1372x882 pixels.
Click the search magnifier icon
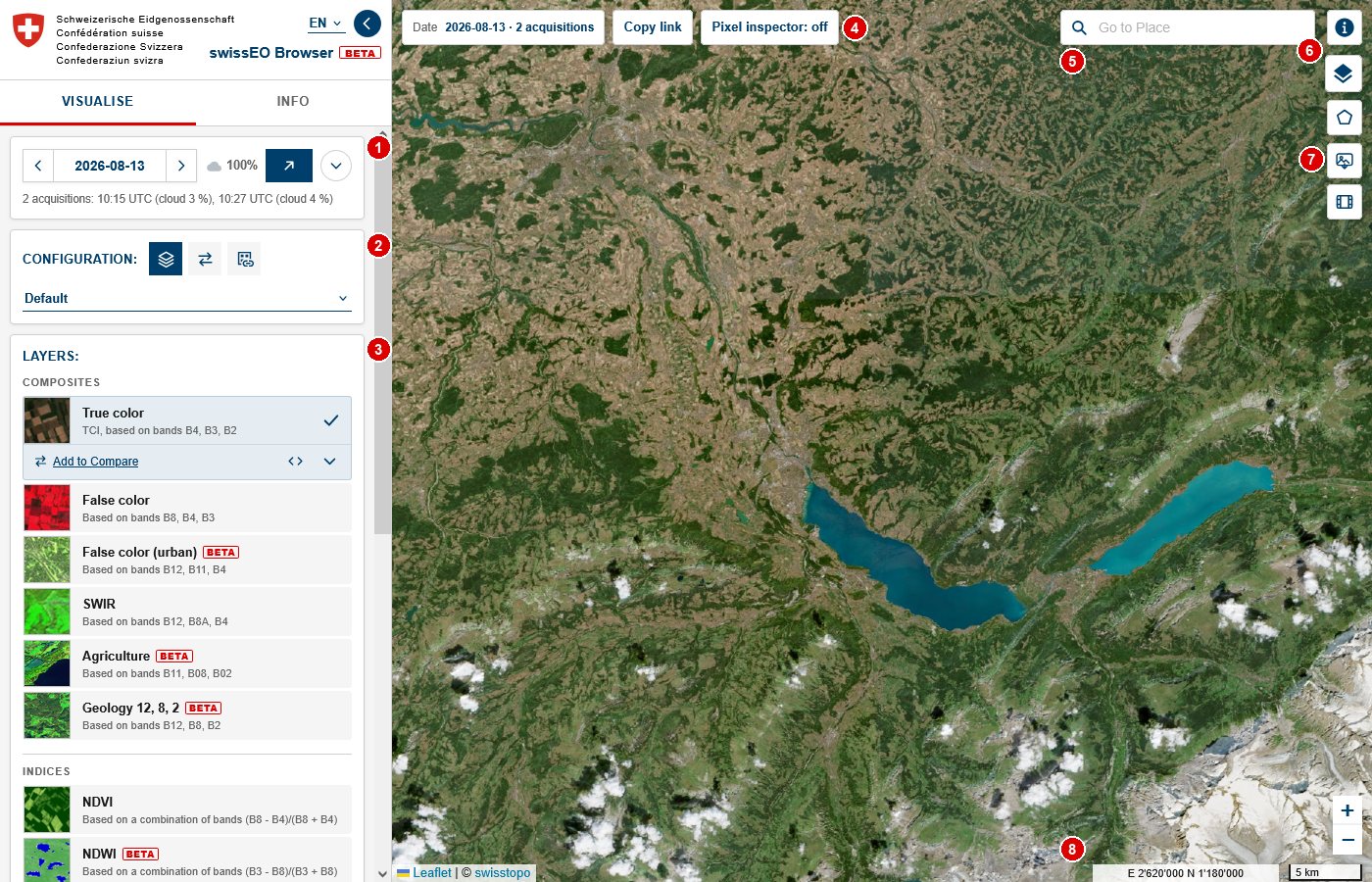tap(1079, 27)
